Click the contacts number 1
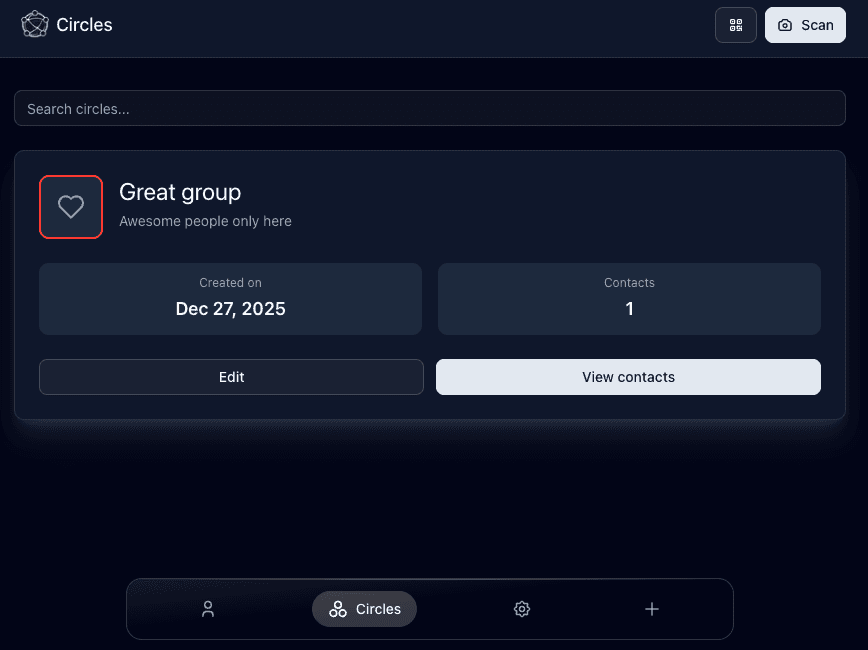 [629, 309]
